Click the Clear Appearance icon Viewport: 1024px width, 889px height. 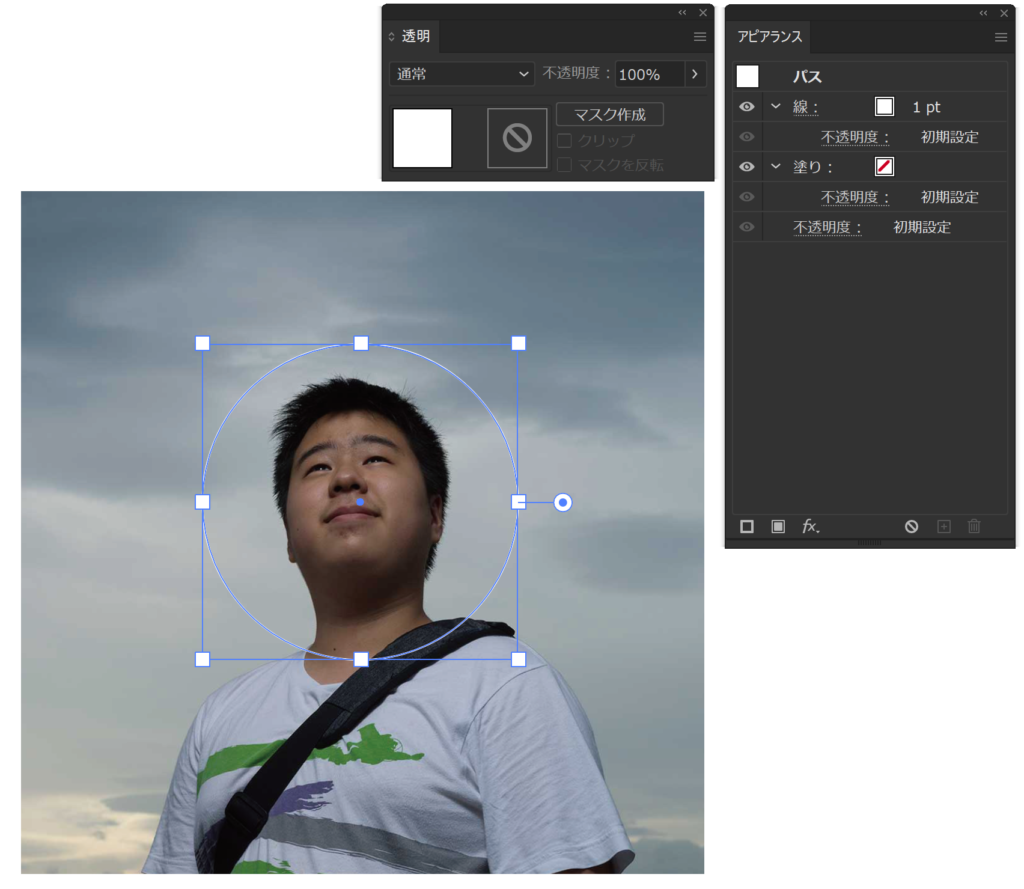point(911,526)
